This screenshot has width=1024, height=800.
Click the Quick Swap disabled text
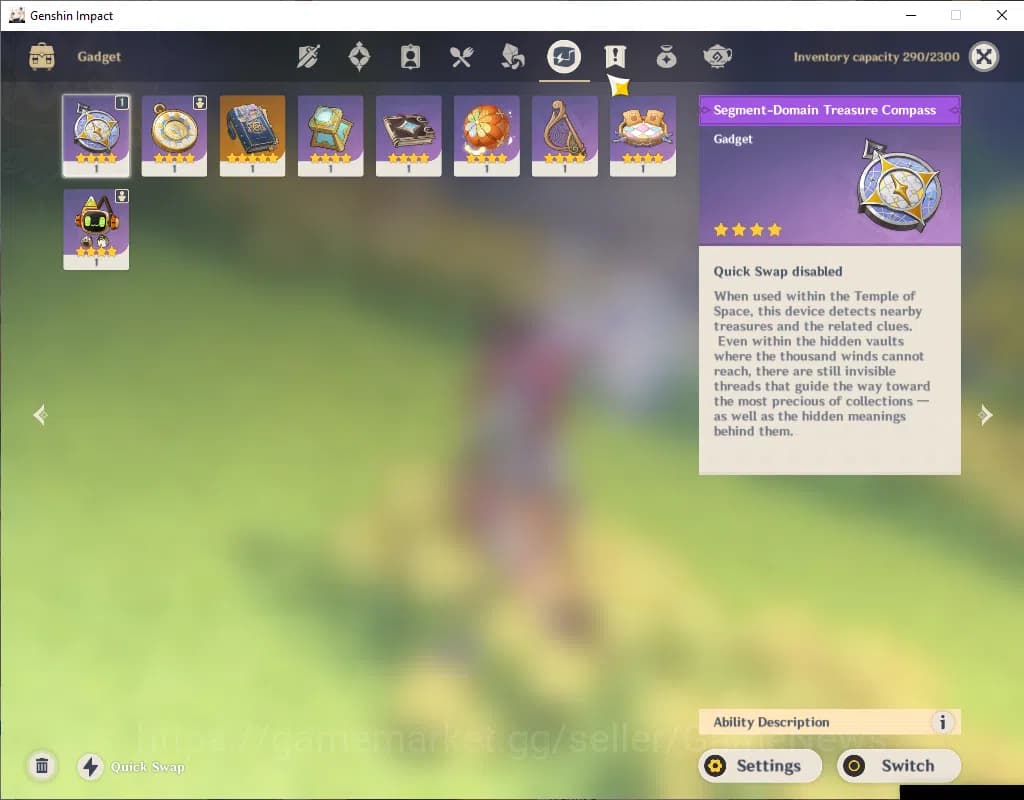pos(778,271)
